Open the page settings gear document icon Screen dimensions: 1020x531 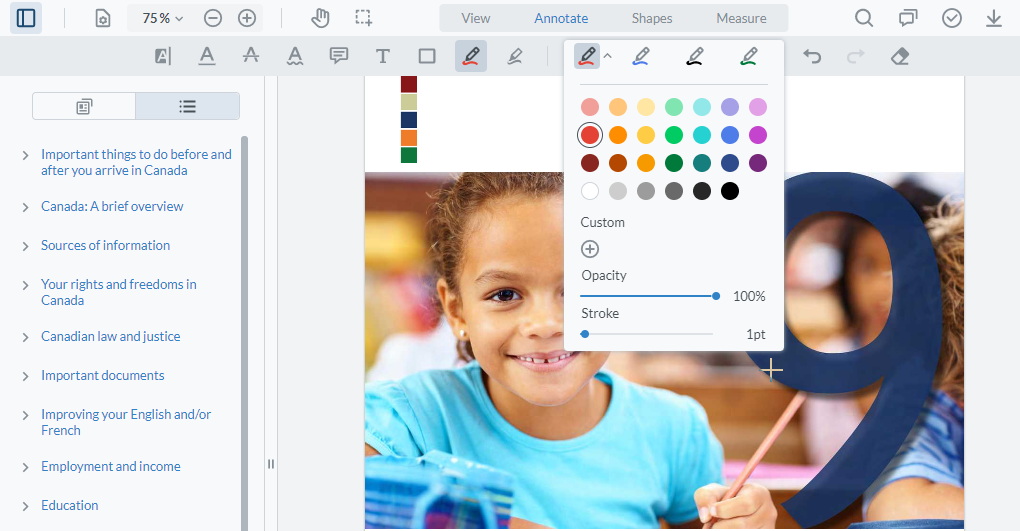(103, 18)
